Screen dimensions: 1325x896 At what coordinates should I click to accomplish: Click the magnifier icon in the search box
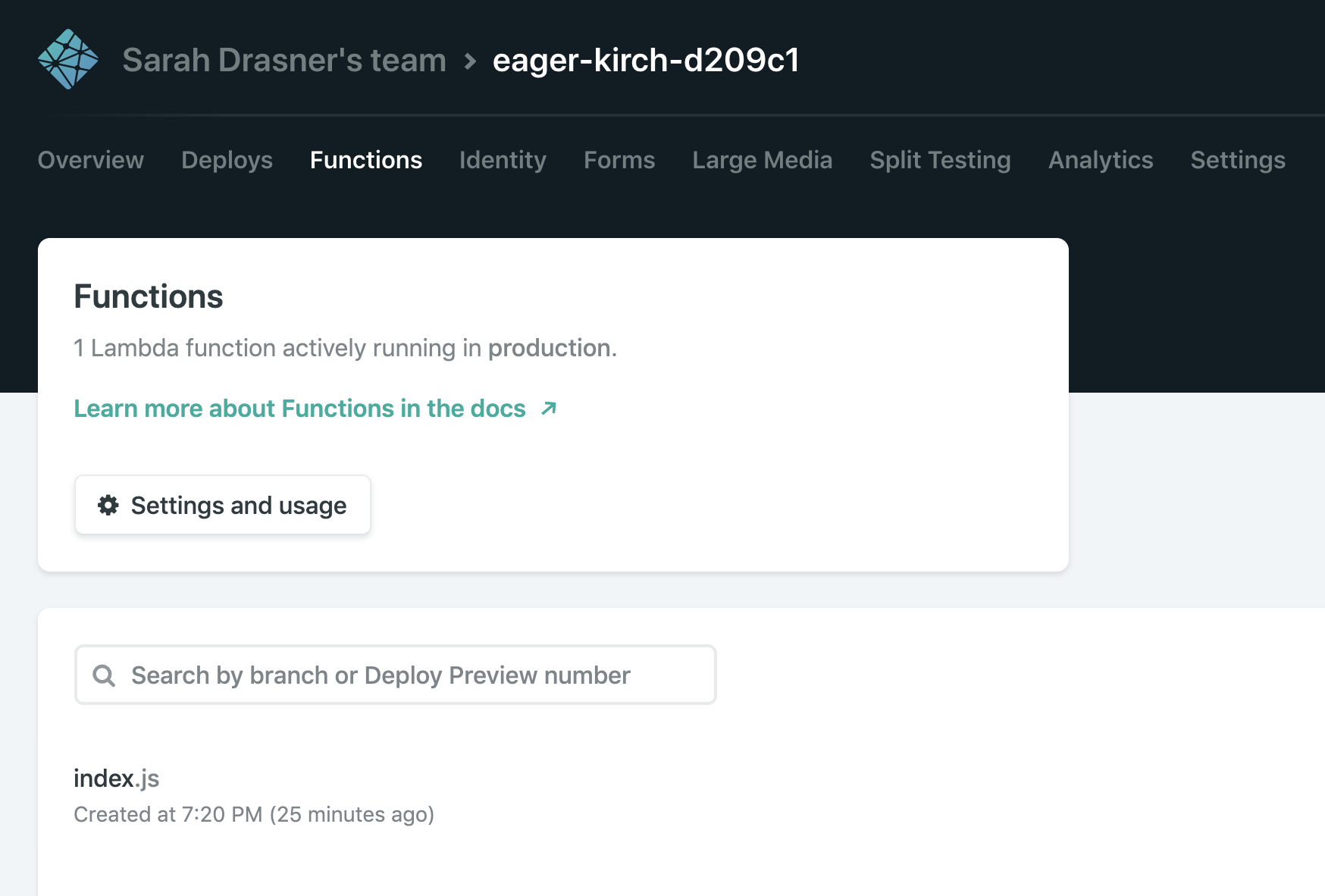tap(104, 675)
